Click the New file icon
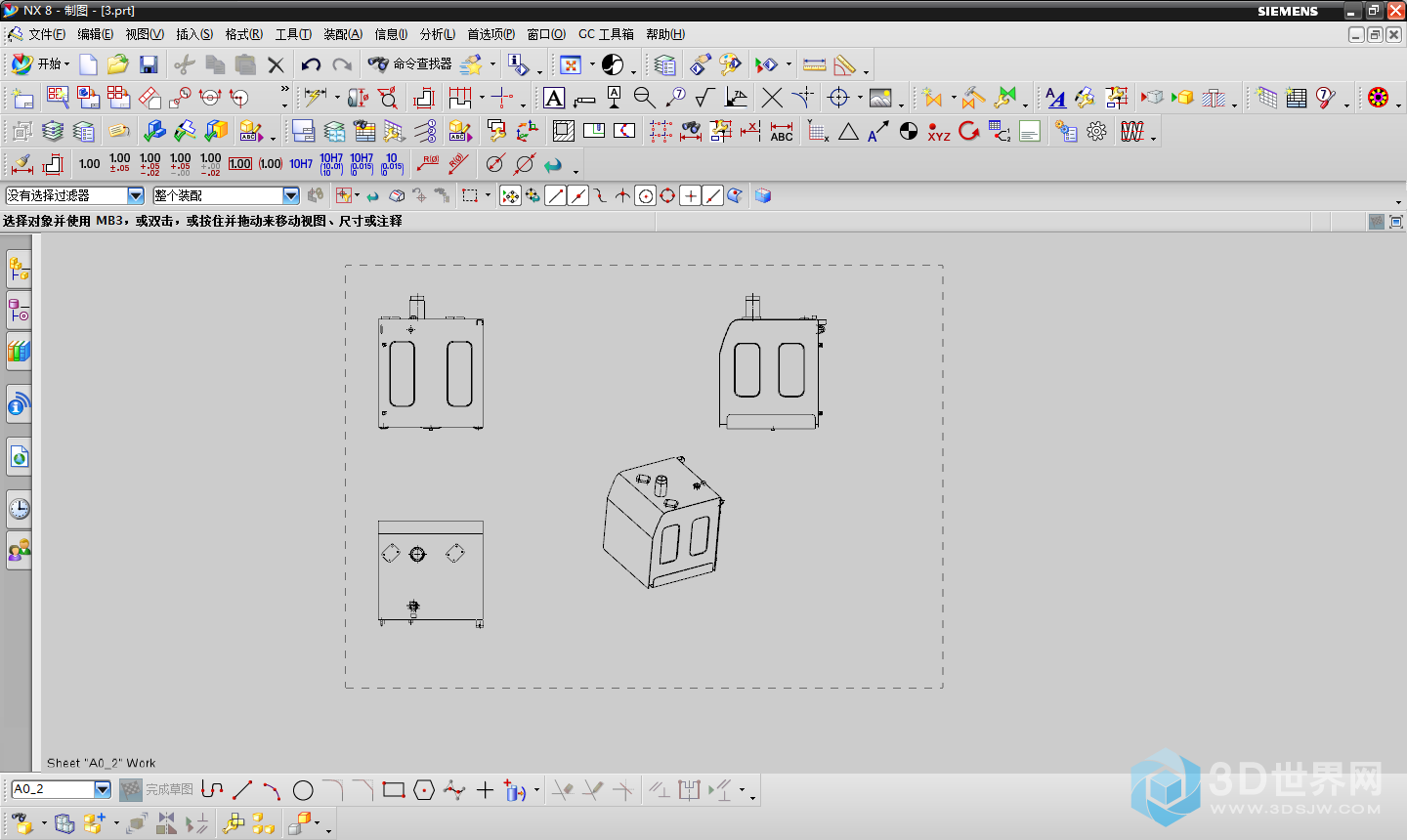This screenshot has height=840, width=1407. (88, 64)
